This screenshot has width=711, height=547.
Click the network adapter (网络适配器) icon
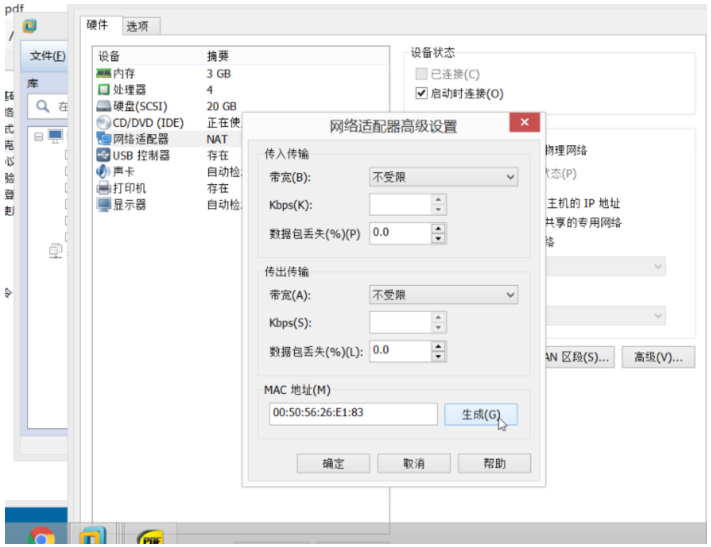point(103,139)
